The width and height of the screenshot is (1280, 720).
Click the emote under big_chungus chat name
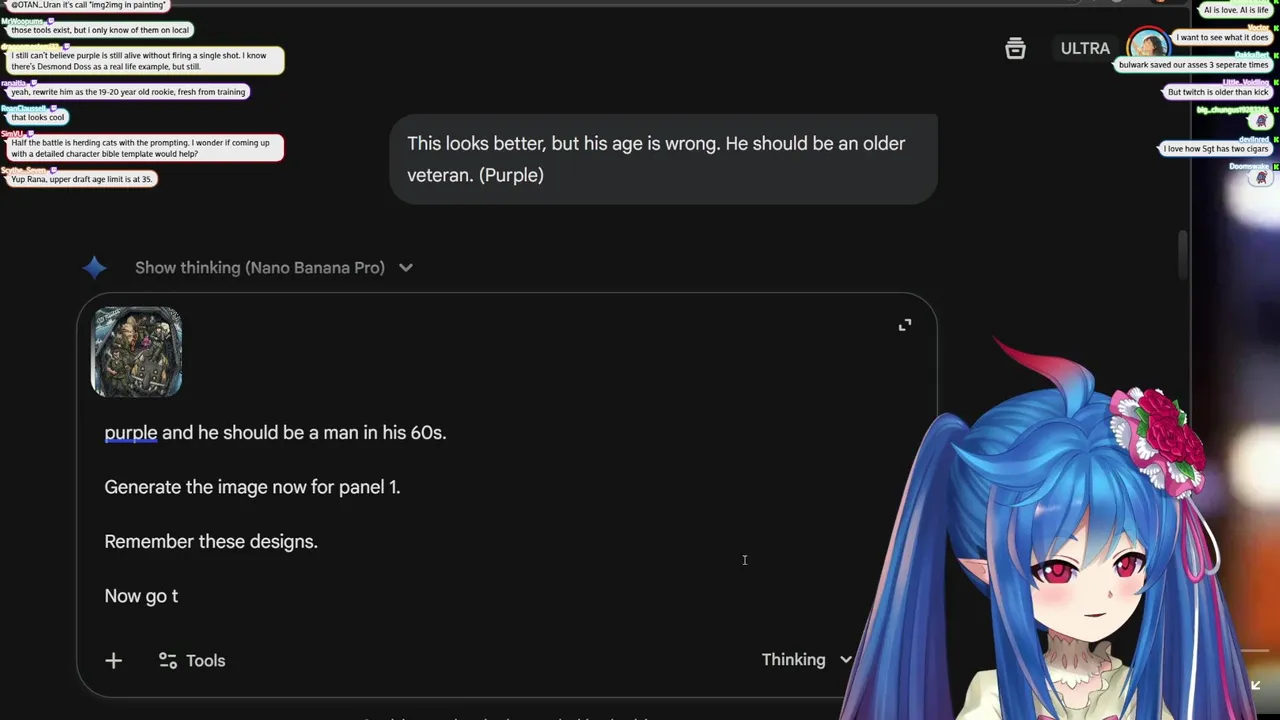click(1261, 121)
